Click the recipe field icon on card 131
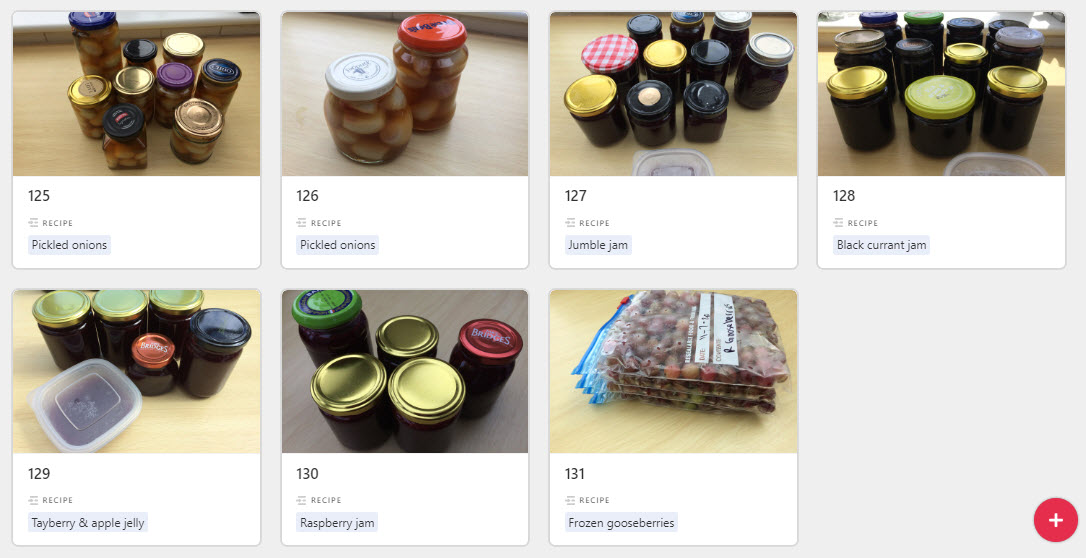 click(x=570, y=500)
